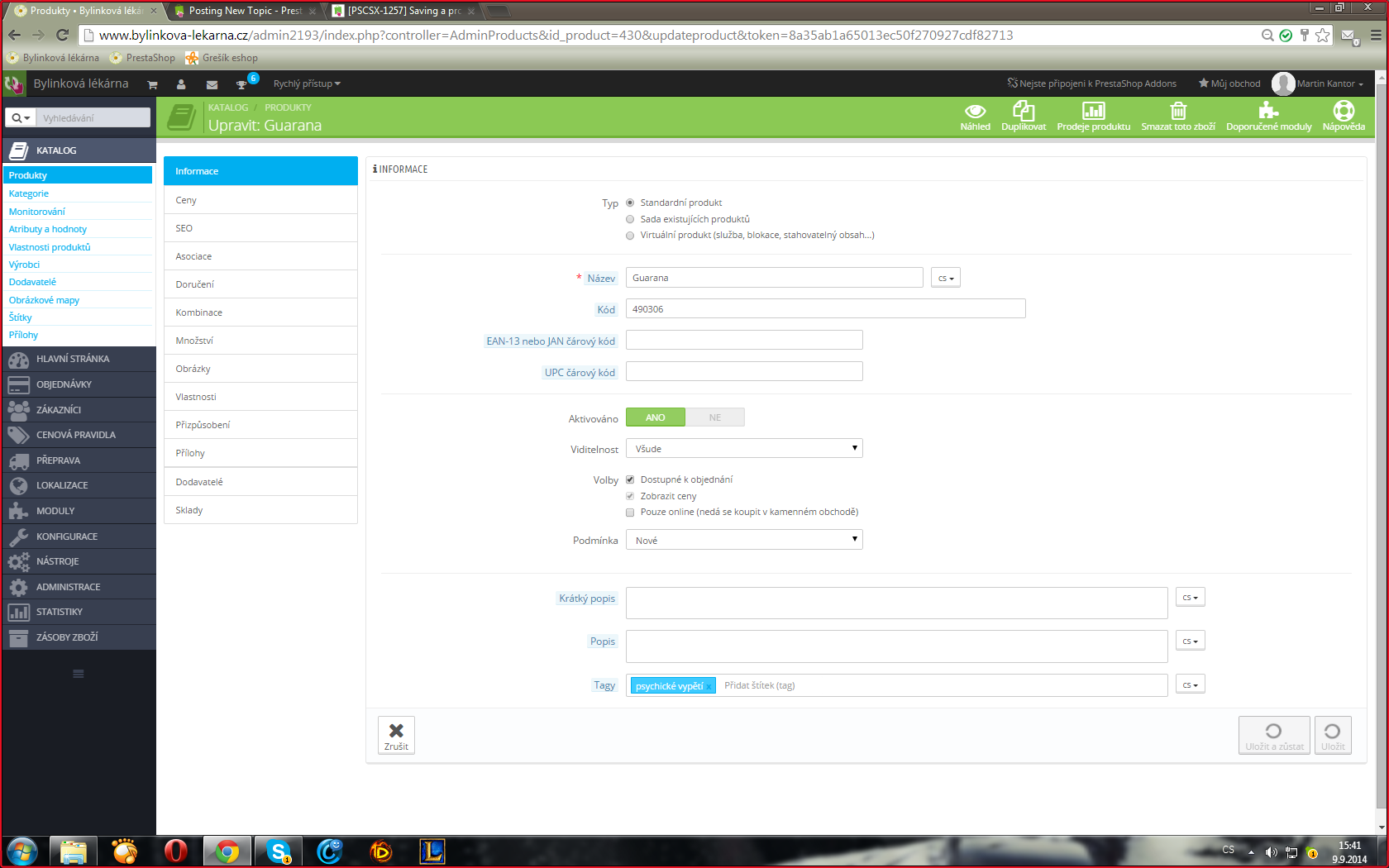Click the search magnifier dropdown icon

tap(21, 118)
